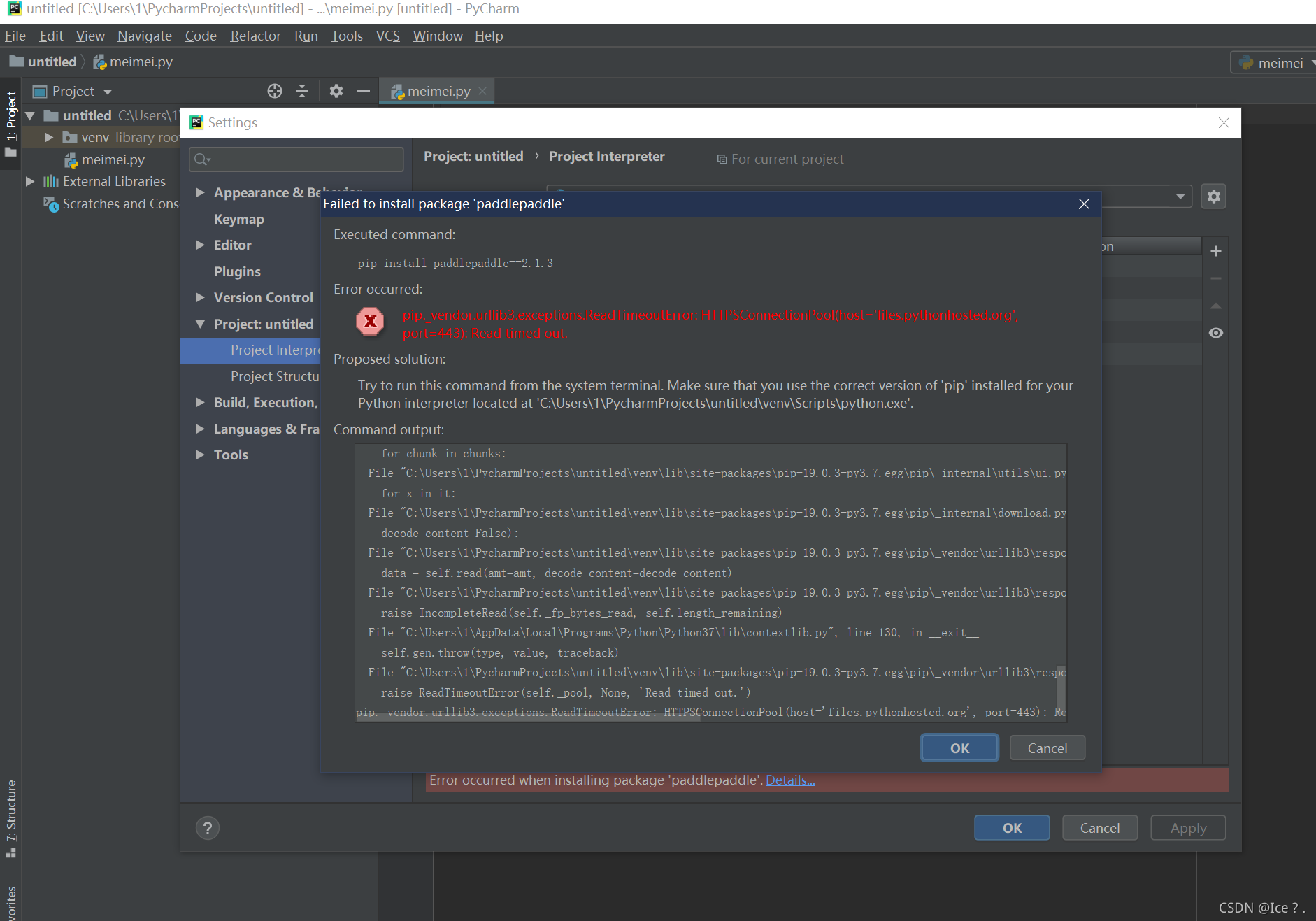This screenshot has width=1316, height=921.
Task: Expand the Languages & Frameworks settings section
Action: coord(201,429)
